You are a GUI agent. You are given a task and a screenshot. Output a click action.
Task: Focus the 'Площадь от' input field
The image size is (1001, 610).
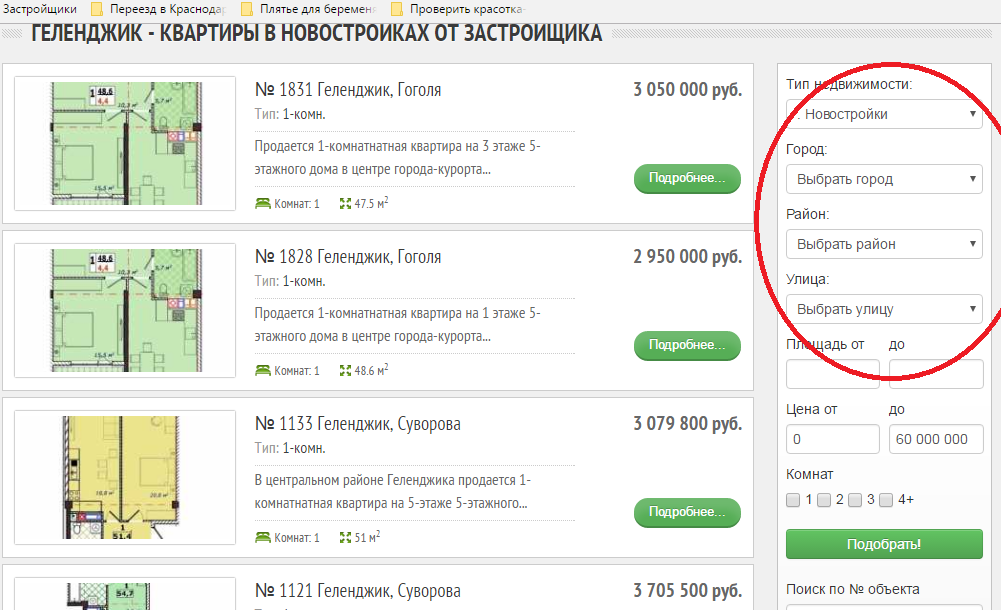coord(832,374)
